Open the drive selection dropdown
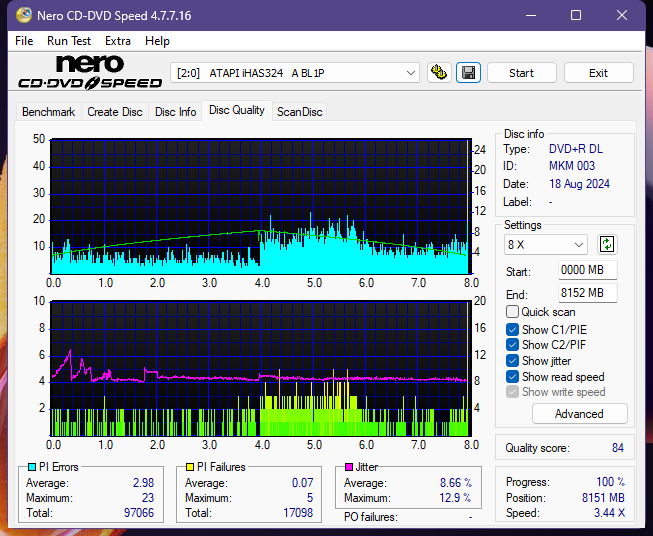Image resolution: width=653 pixels, height=536 pixels. click(x=295, y=73)
